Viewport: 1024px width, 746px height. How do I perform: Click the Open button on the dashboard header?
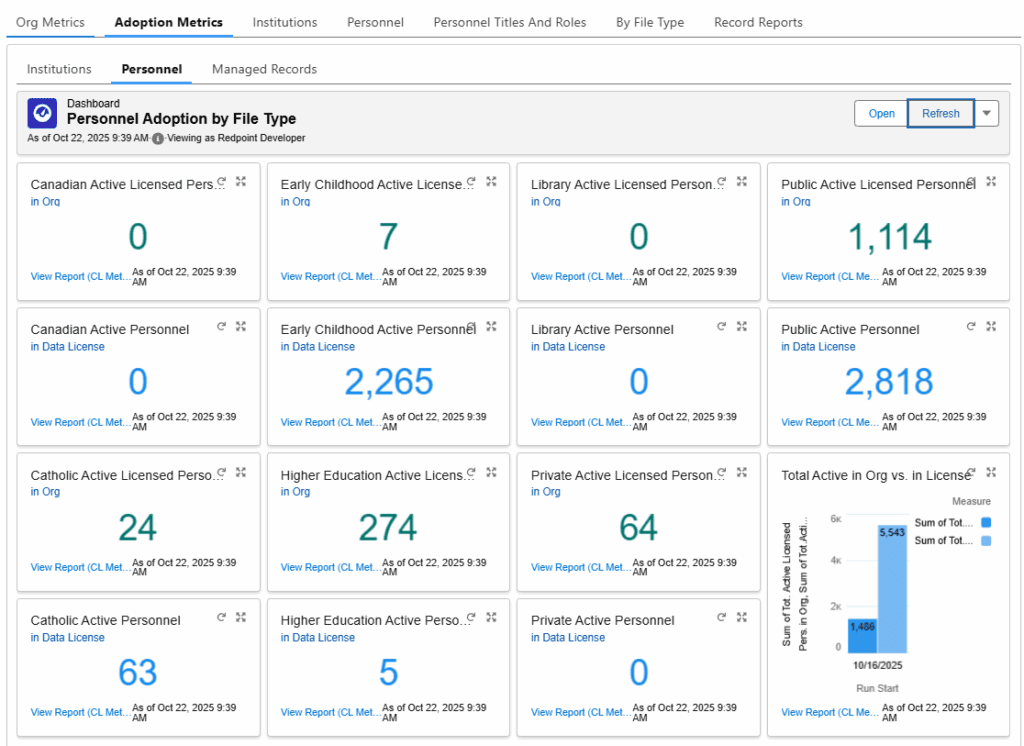point(881,113)
